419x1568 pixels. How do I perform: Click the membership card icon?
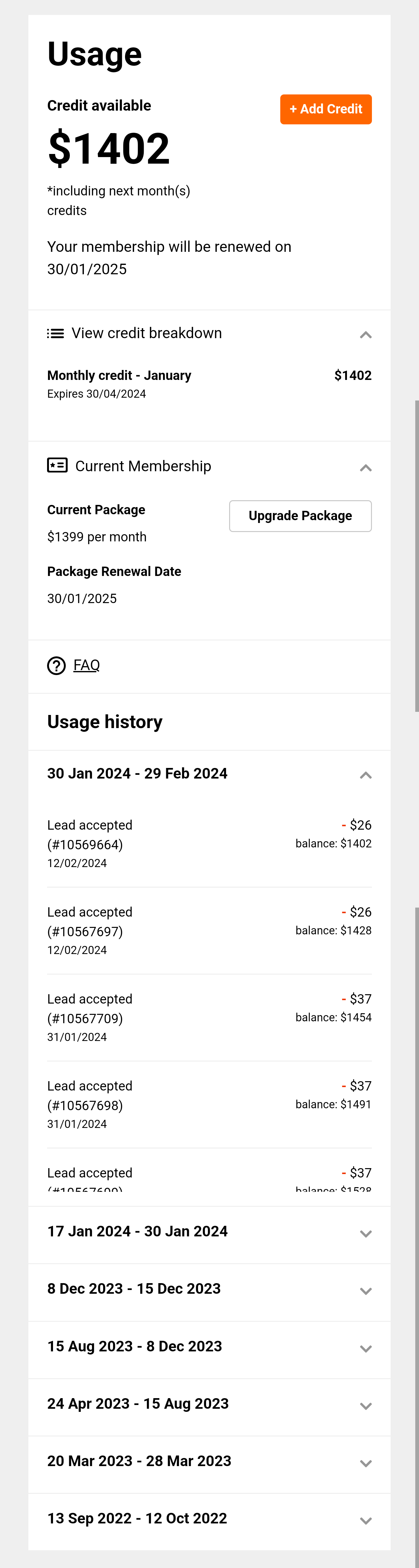(x=57, y=466)
